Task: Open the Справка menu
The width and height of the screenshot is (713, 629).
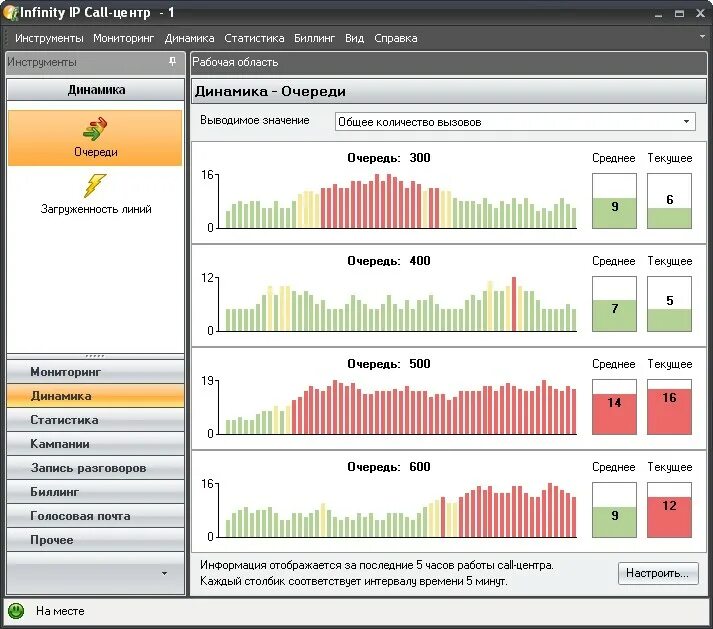Action: pos(396,38)
